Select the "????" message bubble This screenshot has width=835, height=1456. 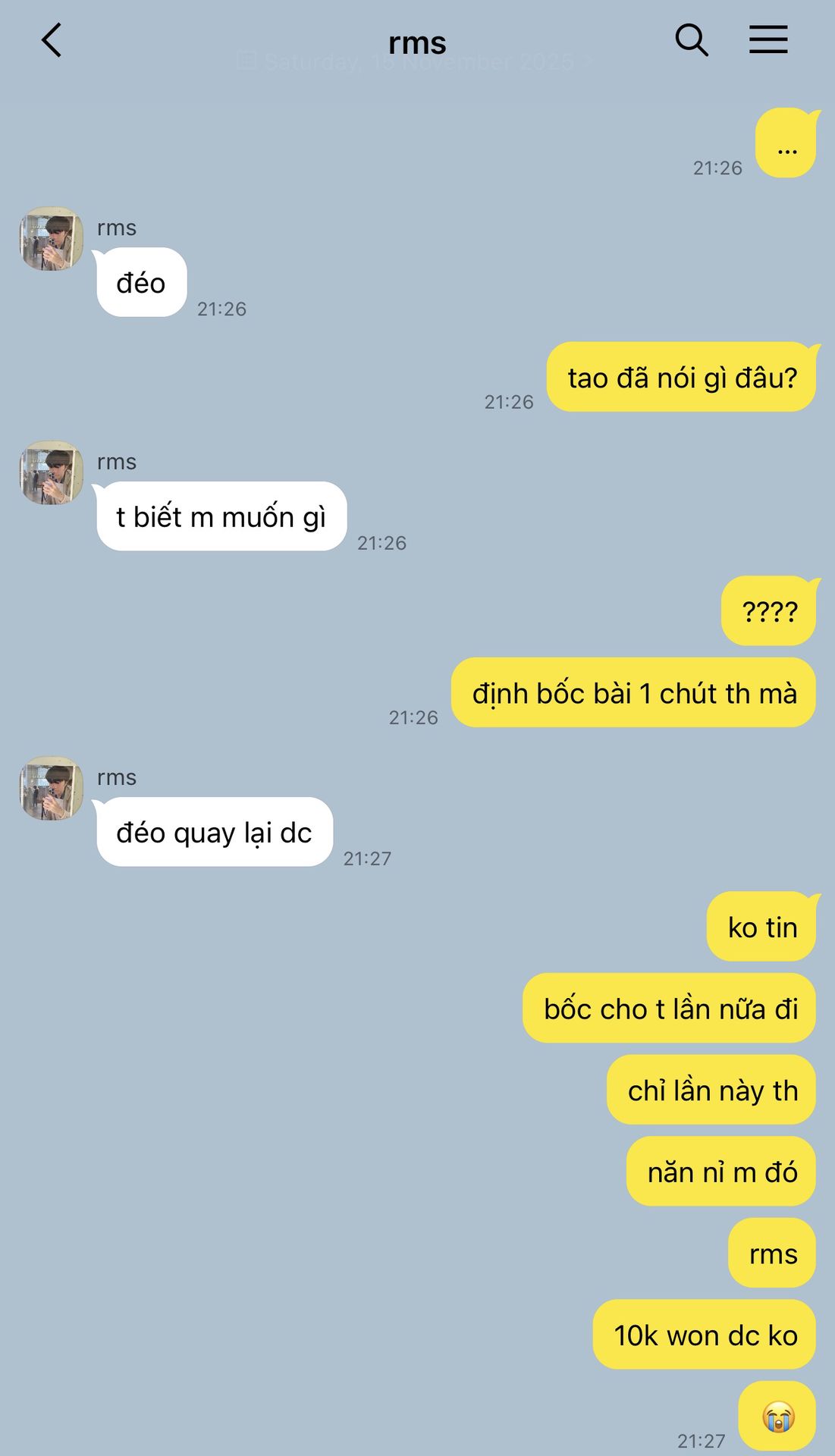pos(769,611)
